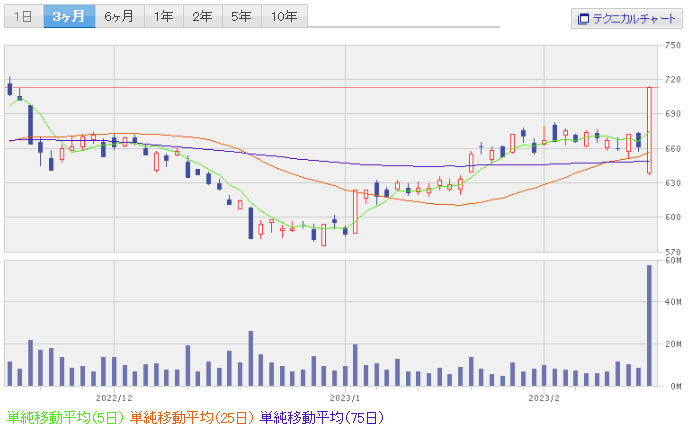Click the 750 price axis label
The height and width of the screenshot is (429, 689).
672,46
